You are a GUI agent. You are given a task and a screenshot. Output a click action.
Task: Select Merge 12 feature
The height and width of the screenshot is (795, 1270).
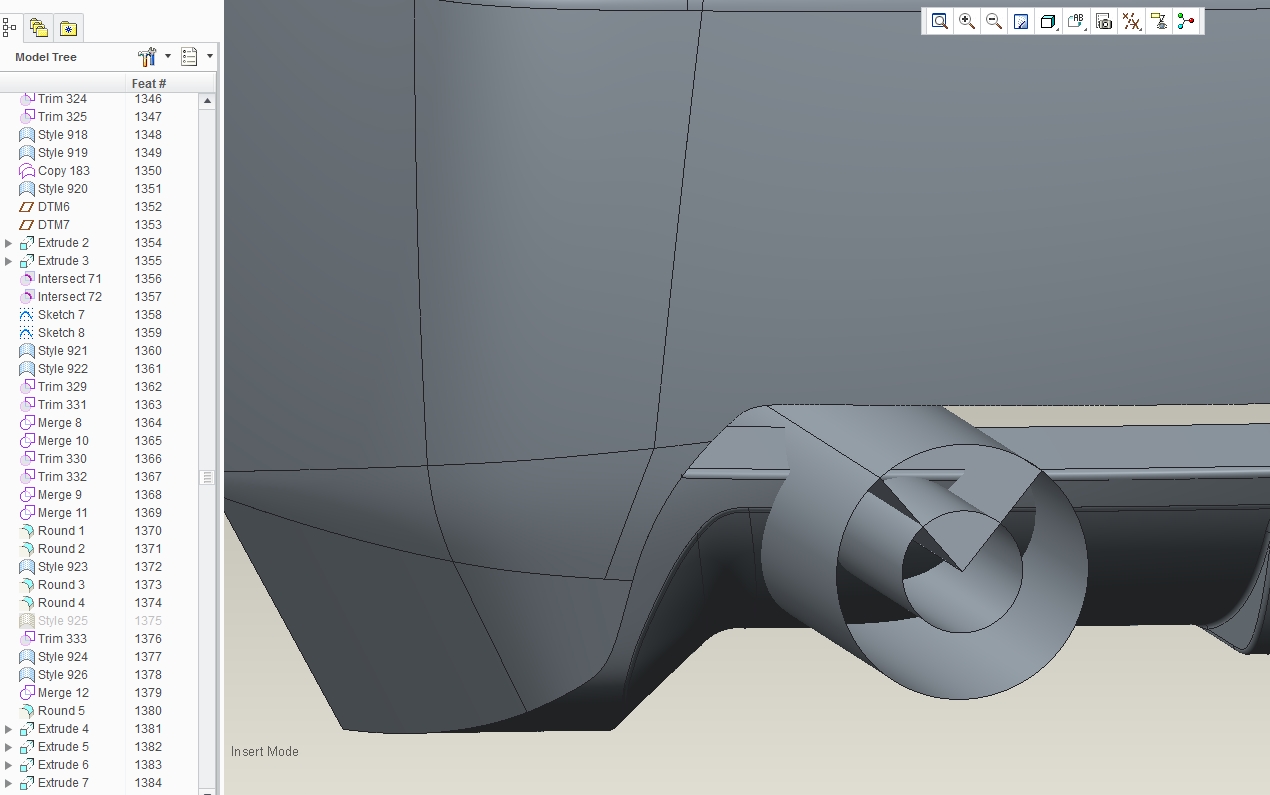tap(63, 693)
